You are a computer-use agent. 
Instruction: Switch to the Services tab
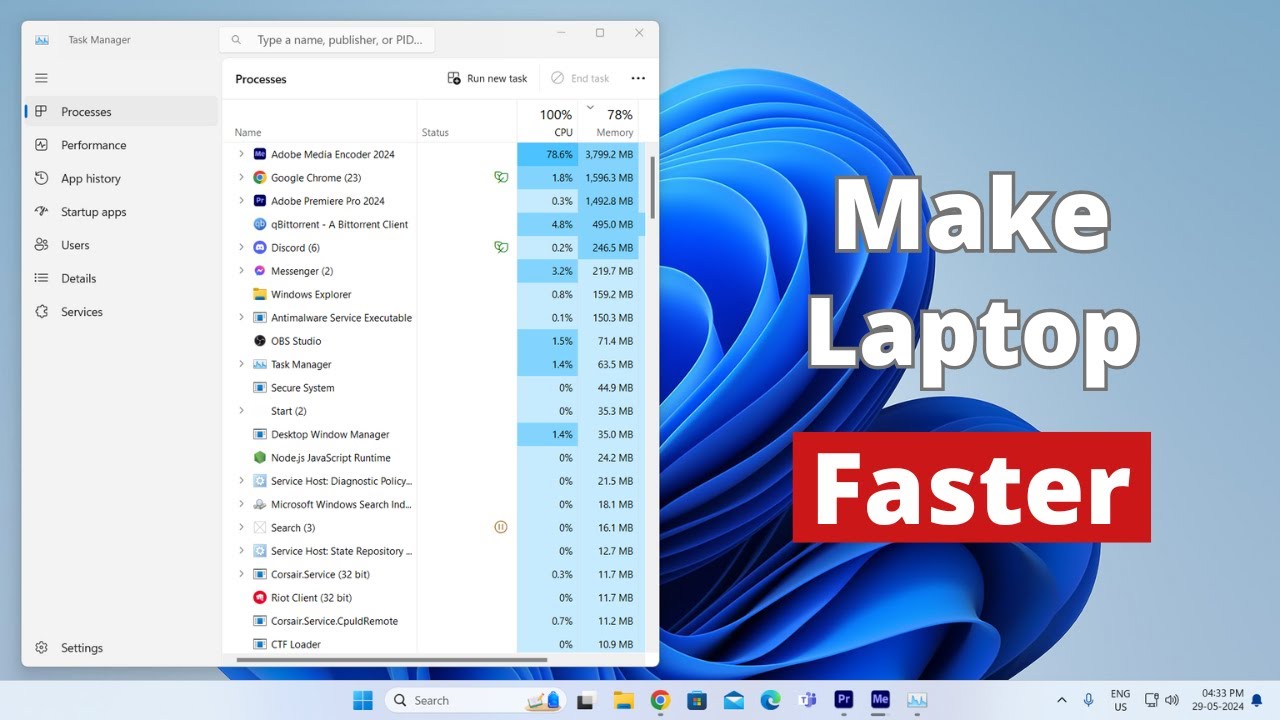click(120, 312)
